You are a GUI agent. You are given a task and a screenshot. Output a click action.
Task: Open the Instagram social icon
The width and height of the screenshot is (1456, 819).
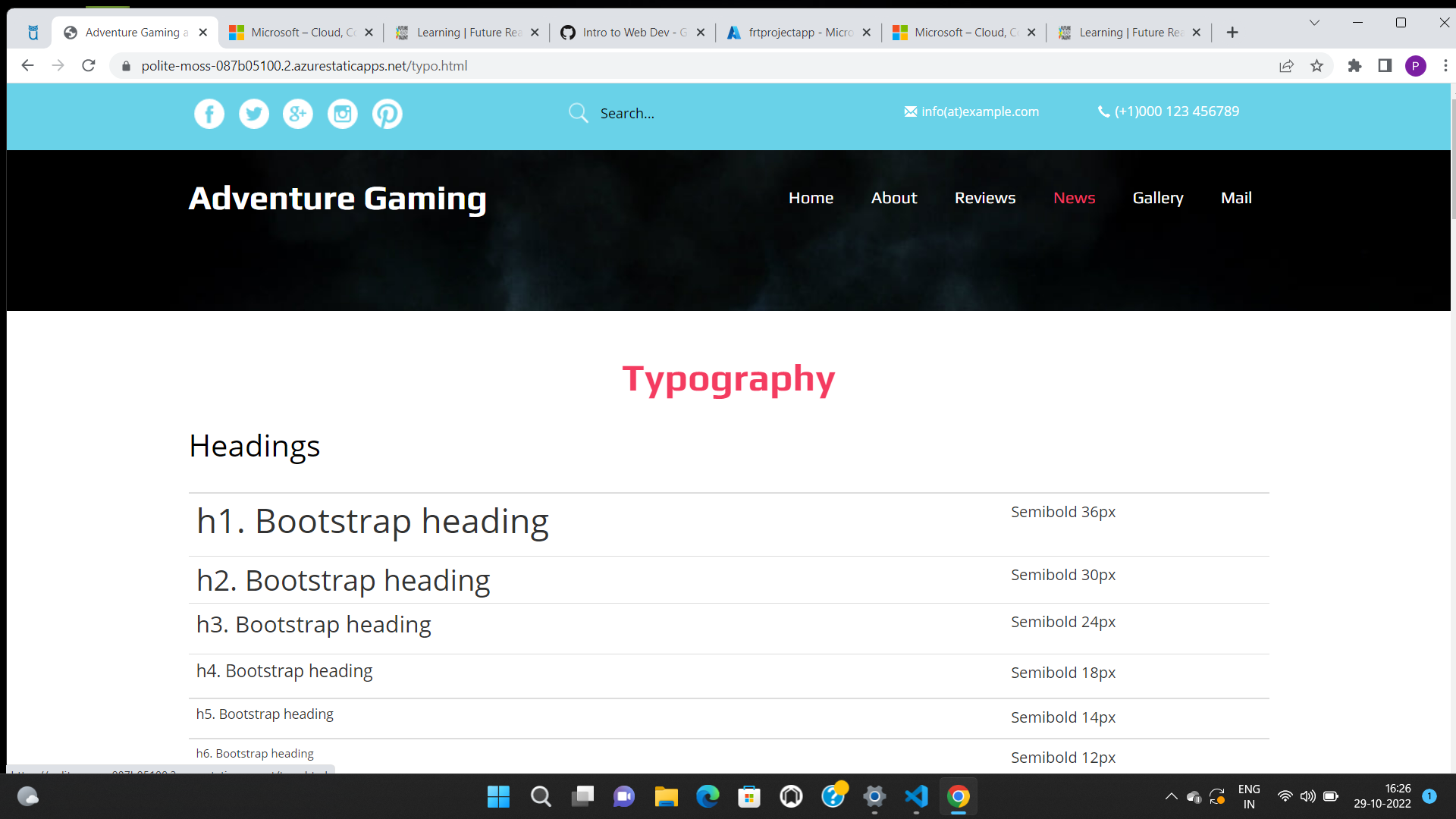click(x=343, y=114)
